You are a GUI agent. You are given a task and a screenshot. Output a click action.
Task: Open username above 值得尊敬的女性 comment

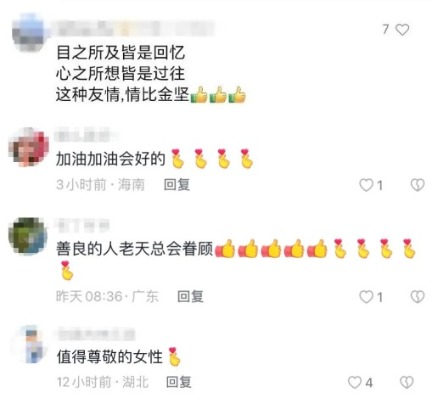(x=96, y=334)
